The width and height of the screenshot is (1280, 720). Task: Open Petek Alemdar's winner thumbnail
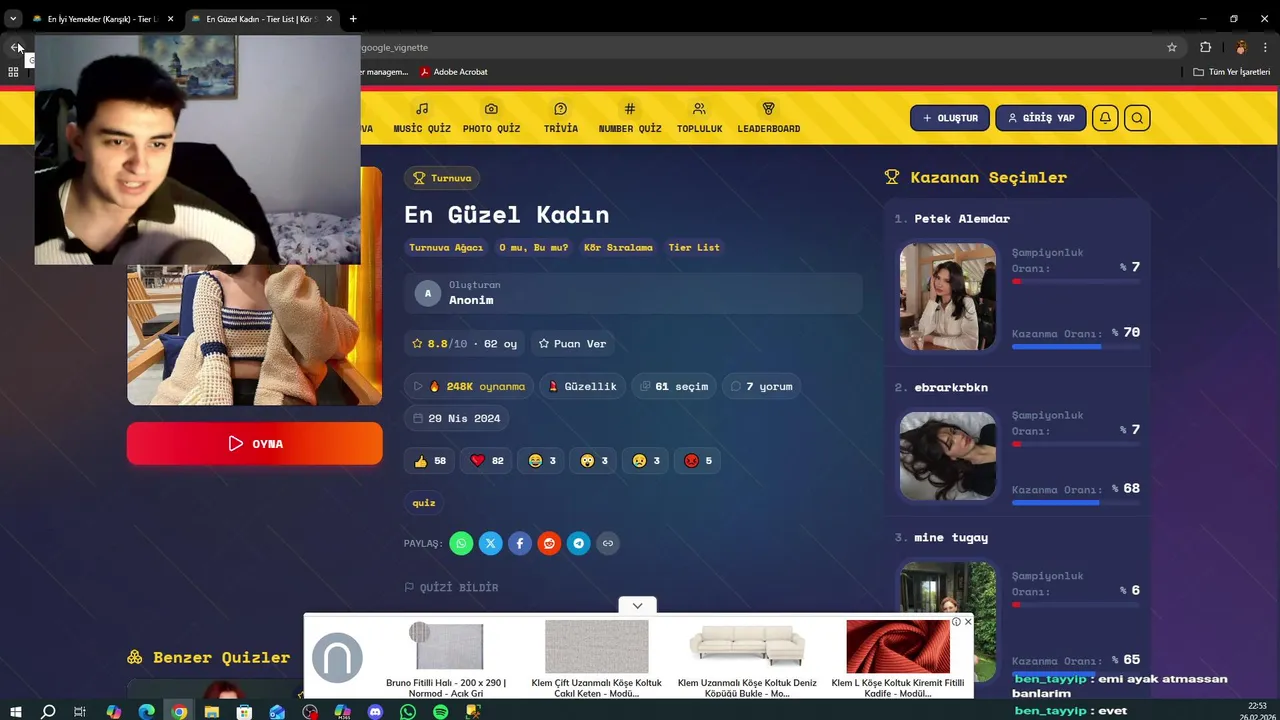tap(947, 297)
